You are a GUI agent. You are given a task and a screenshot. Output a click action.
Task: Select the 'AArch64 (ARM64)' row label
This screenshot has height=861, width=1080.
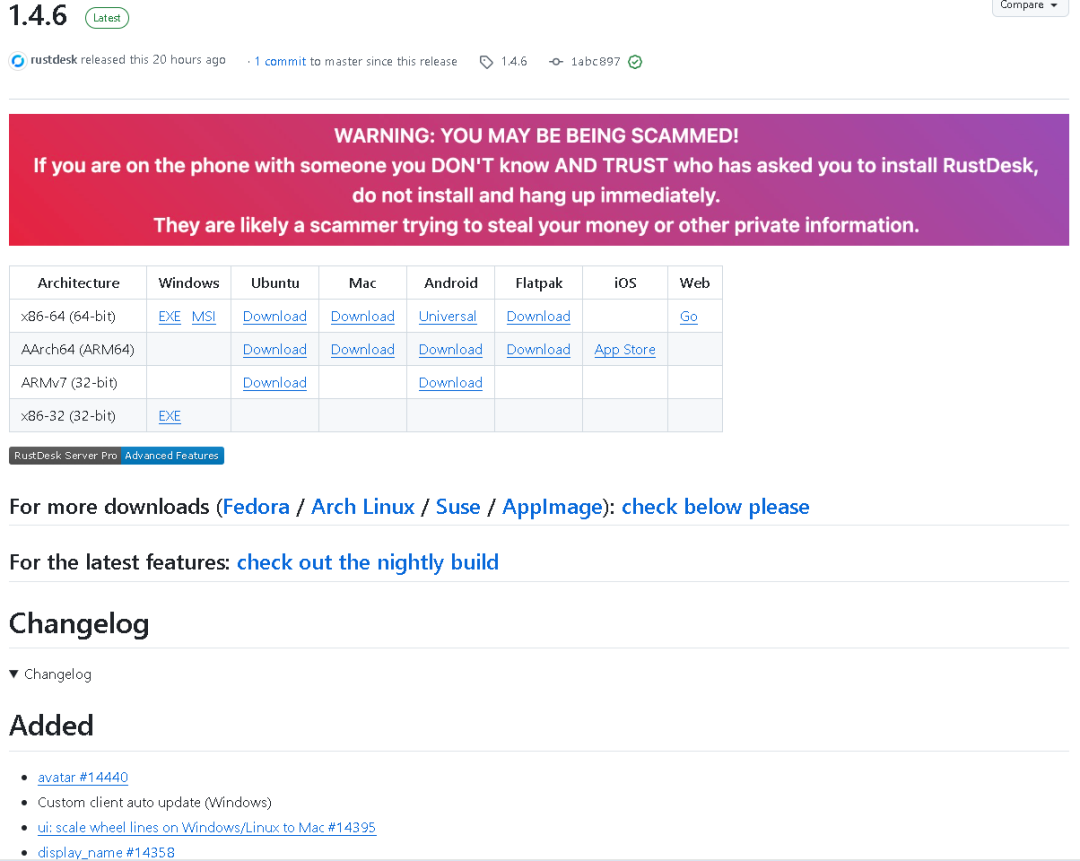coord(78,349)
